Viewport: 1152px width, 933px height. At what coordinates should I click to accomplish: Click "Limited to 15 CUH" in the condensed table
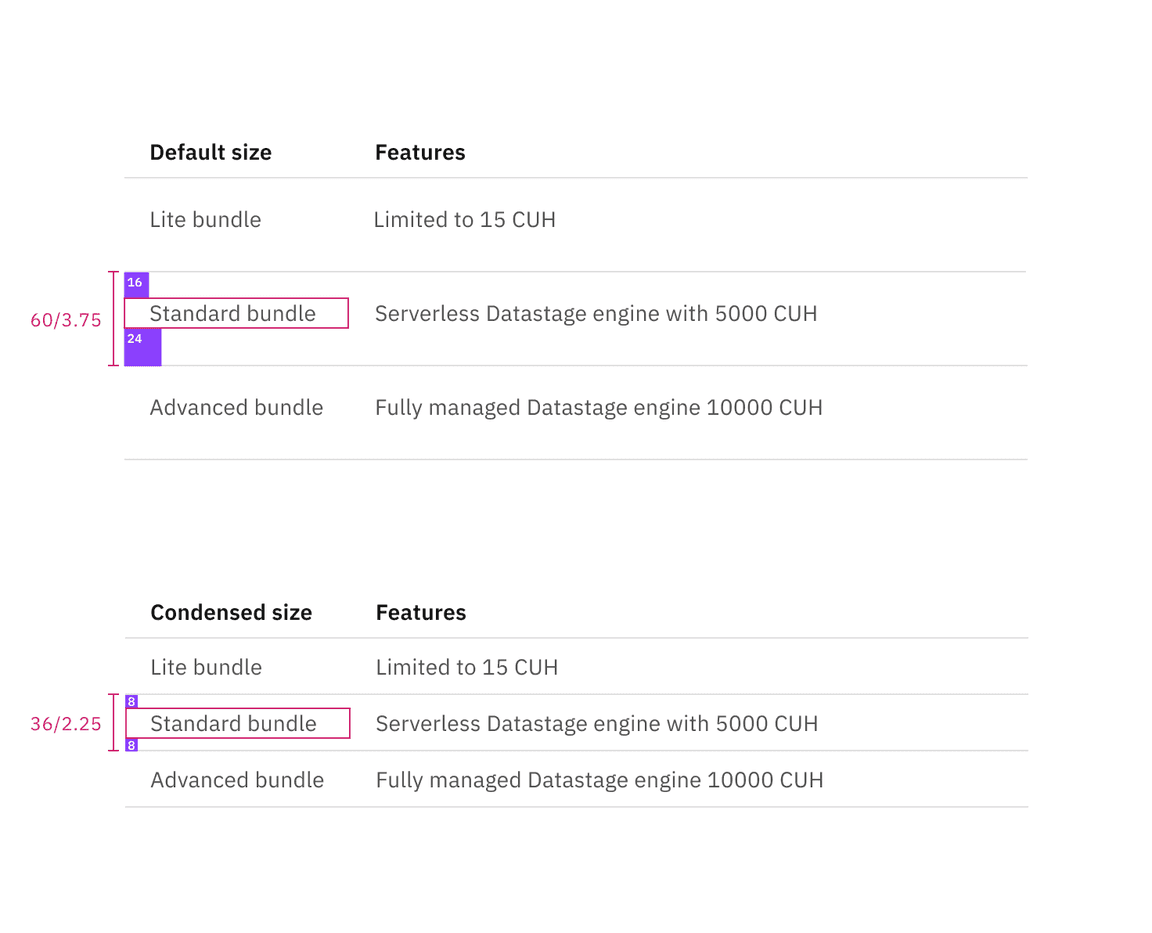(x=466, y=667)
